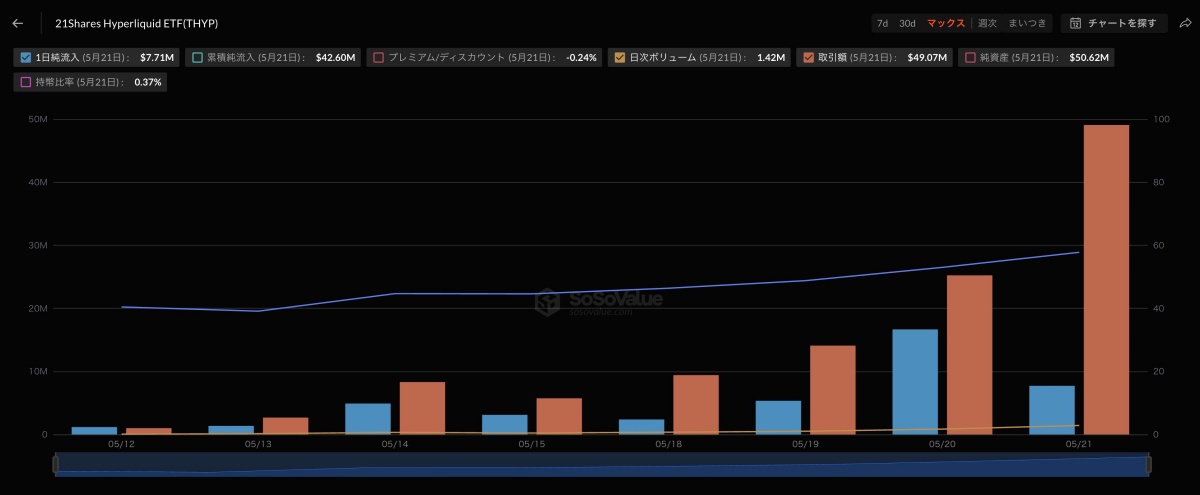Click the 05/20 blue net inflow bar
Screen dimensions: 1200x495
click(915, 382)
